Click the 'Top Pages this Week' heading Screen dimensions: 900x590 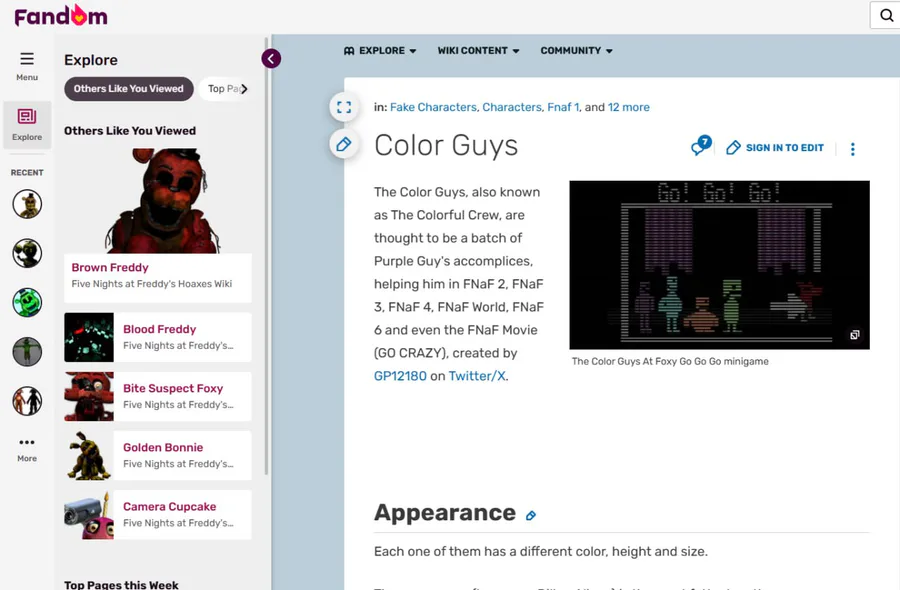click(121, 584)
